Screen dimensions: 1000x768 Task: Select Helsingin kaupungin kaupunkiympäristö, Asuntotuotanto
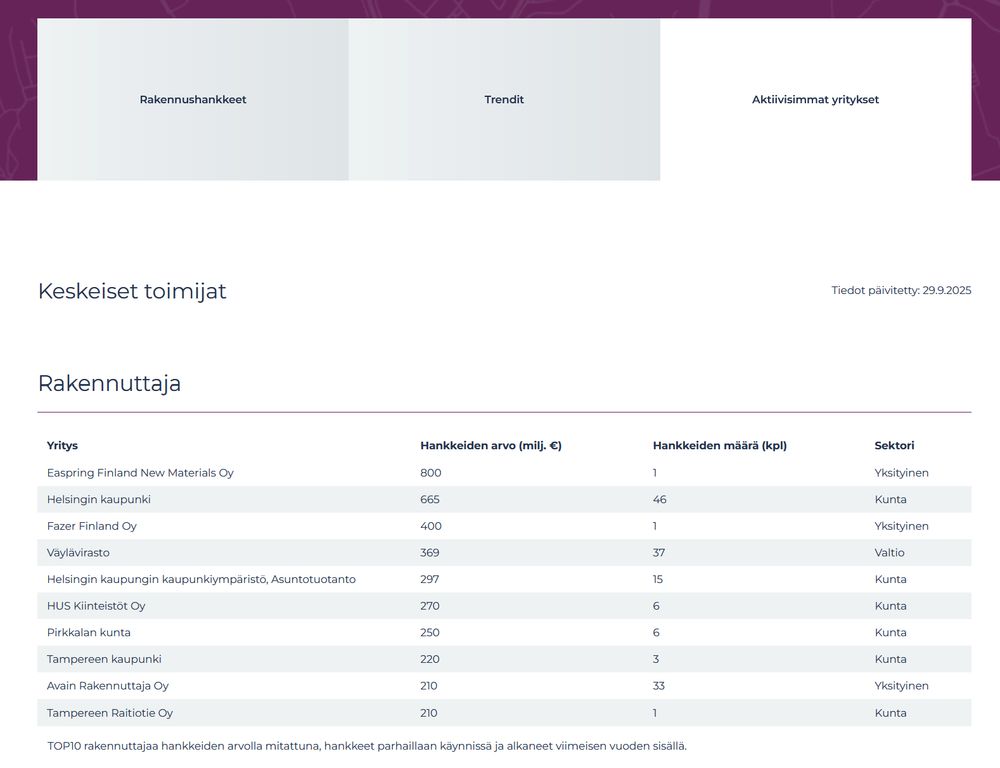click(201, 579)
